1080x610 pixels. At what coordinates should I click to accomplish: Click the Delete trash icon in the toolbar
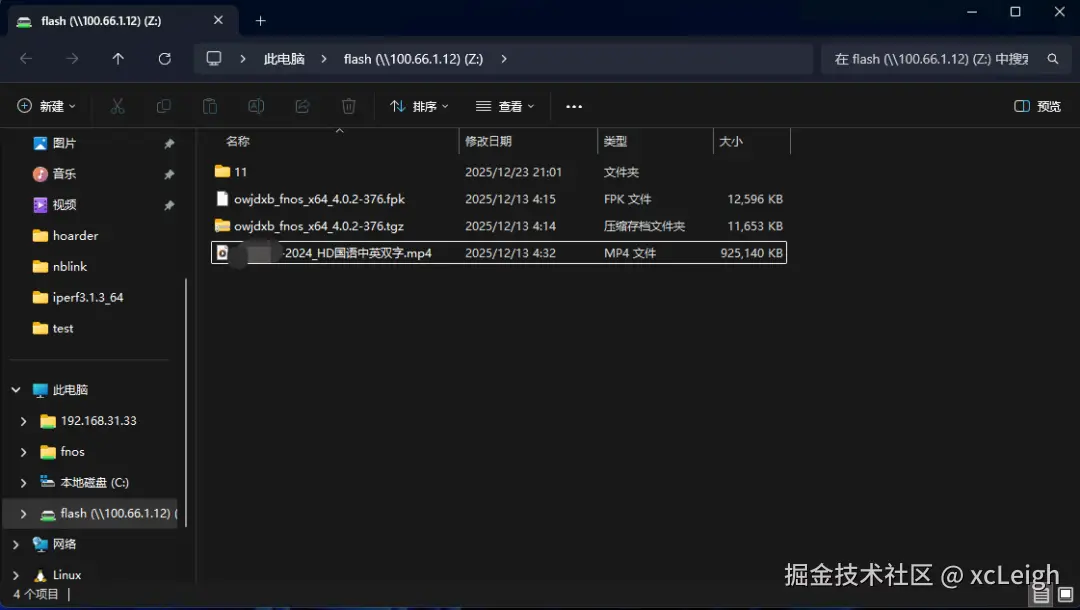point(348,106)
